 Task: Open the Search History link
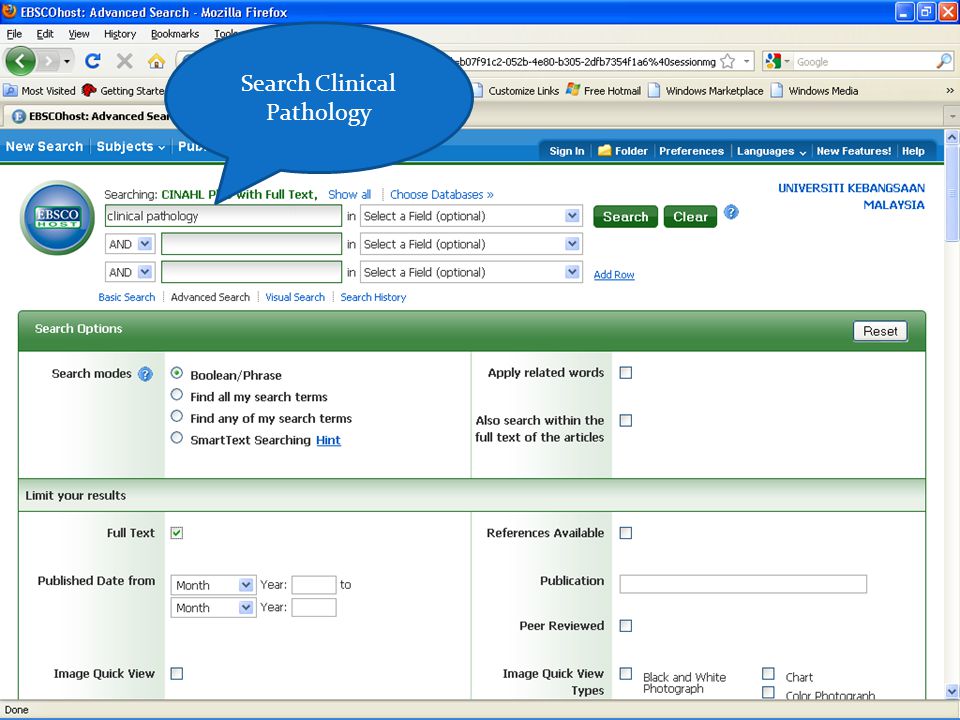(373, 297)
